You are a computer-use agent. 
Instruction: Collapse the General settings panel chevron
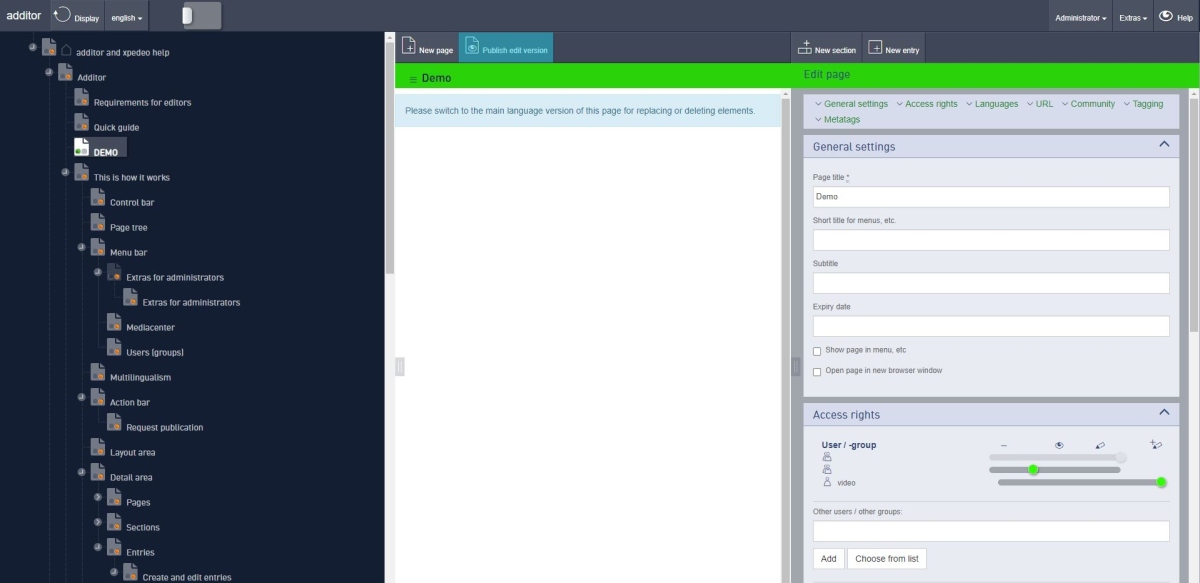[x=1163, y=145]
